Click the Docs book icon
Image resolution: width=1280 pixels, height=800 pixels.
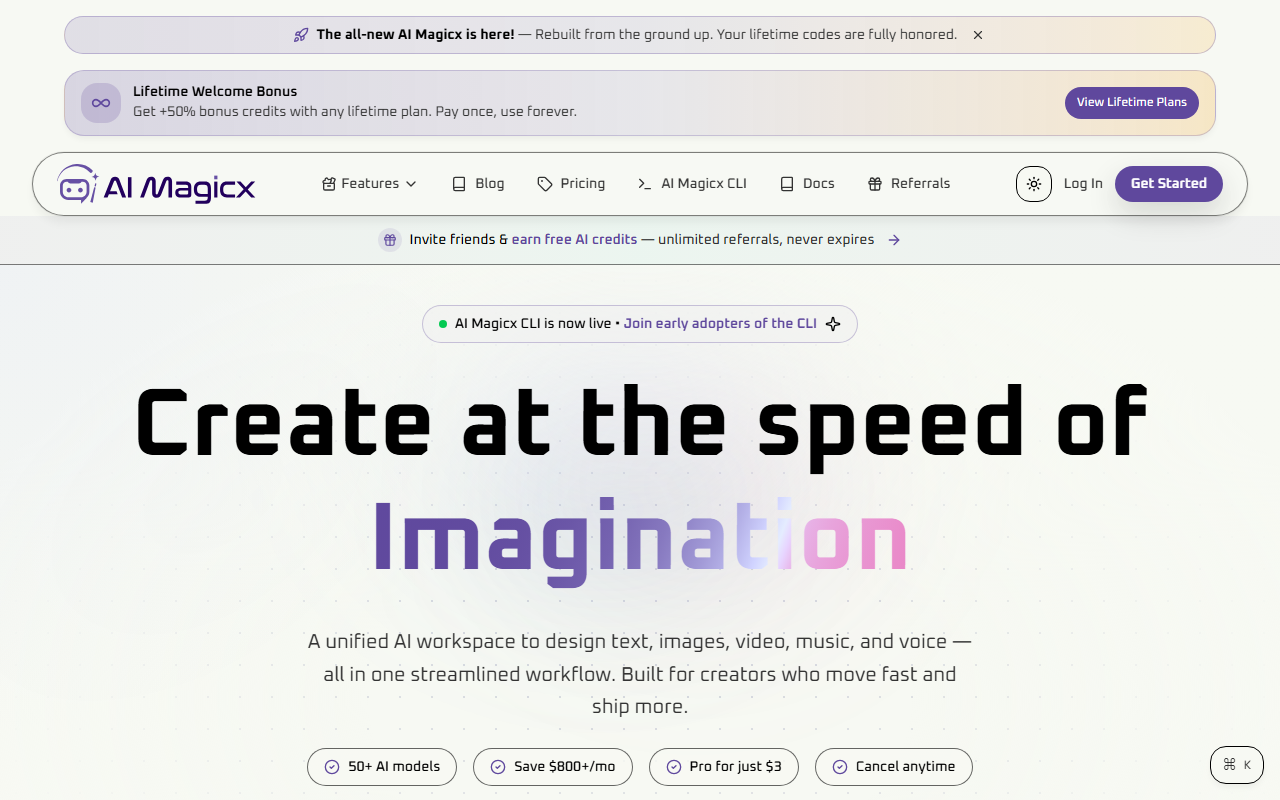(x=787, y=184)
